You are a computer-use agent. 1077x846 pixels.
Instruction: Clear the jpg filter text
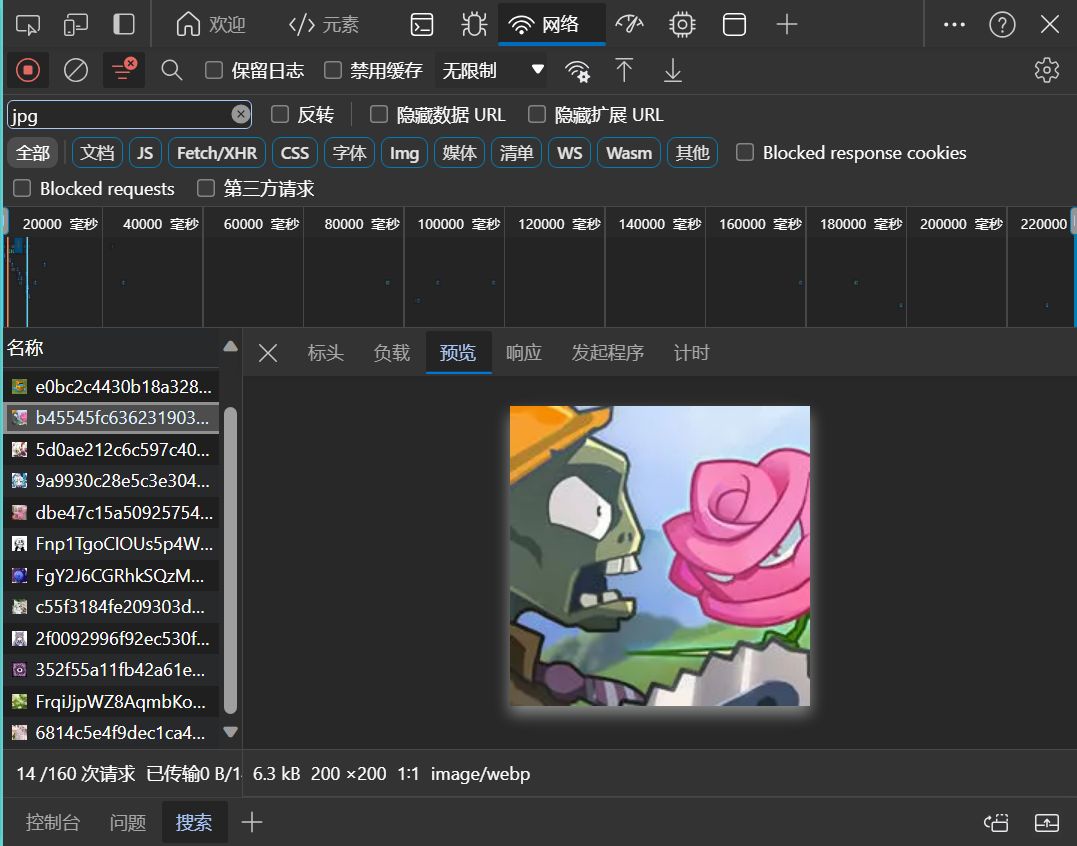pyautogui.click(x=240, y=114)
